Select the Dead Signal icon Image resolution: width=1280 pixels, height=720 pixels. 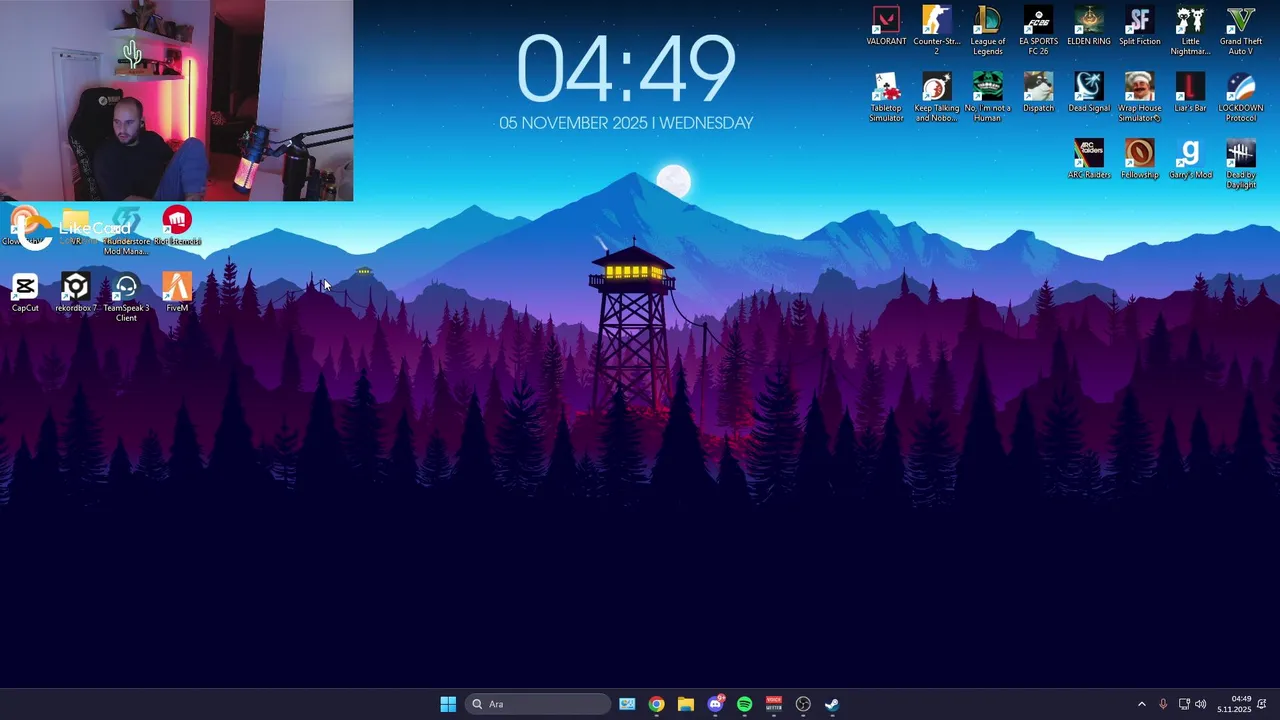tap(1089, 93)
